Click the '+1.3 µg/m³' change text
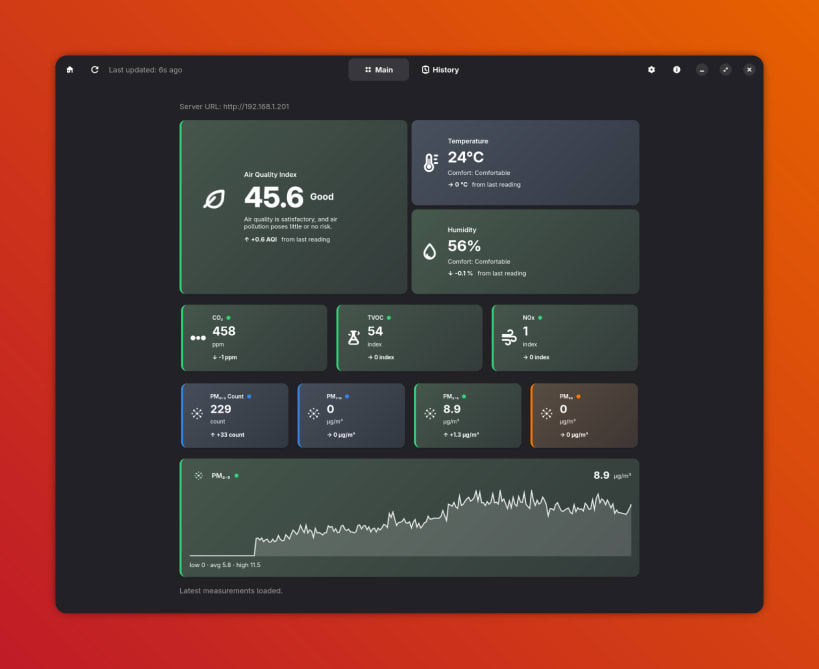The image size is (819, 669). [461, 435]
